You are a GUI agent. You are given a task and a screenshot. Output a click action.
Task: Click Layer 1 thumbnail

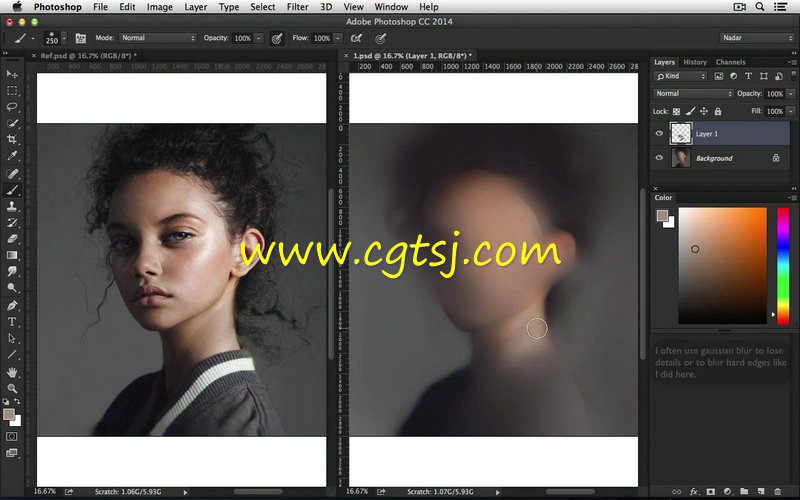click(681, 134)
